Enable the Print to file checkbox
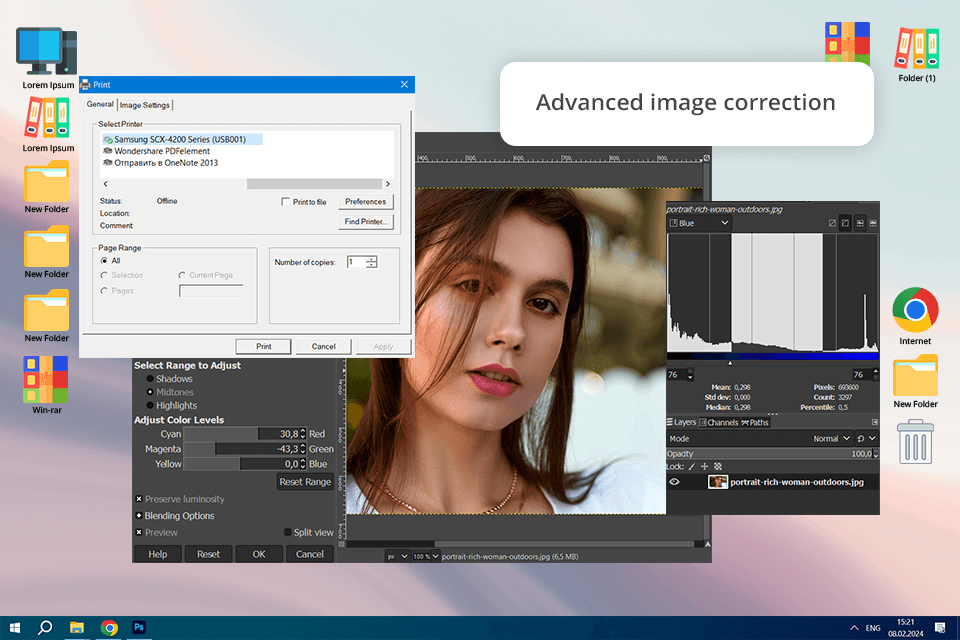The image size is (960, 640). tap(285, 202)
